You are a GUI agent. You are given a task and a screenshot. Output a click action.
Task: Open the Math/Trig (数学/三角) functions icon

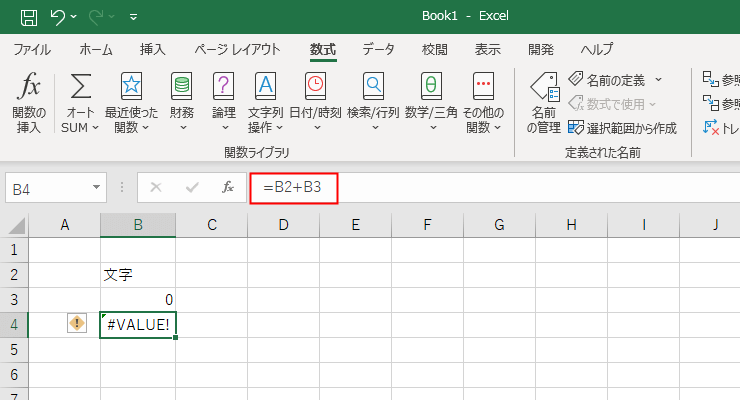tap(430, 86)
